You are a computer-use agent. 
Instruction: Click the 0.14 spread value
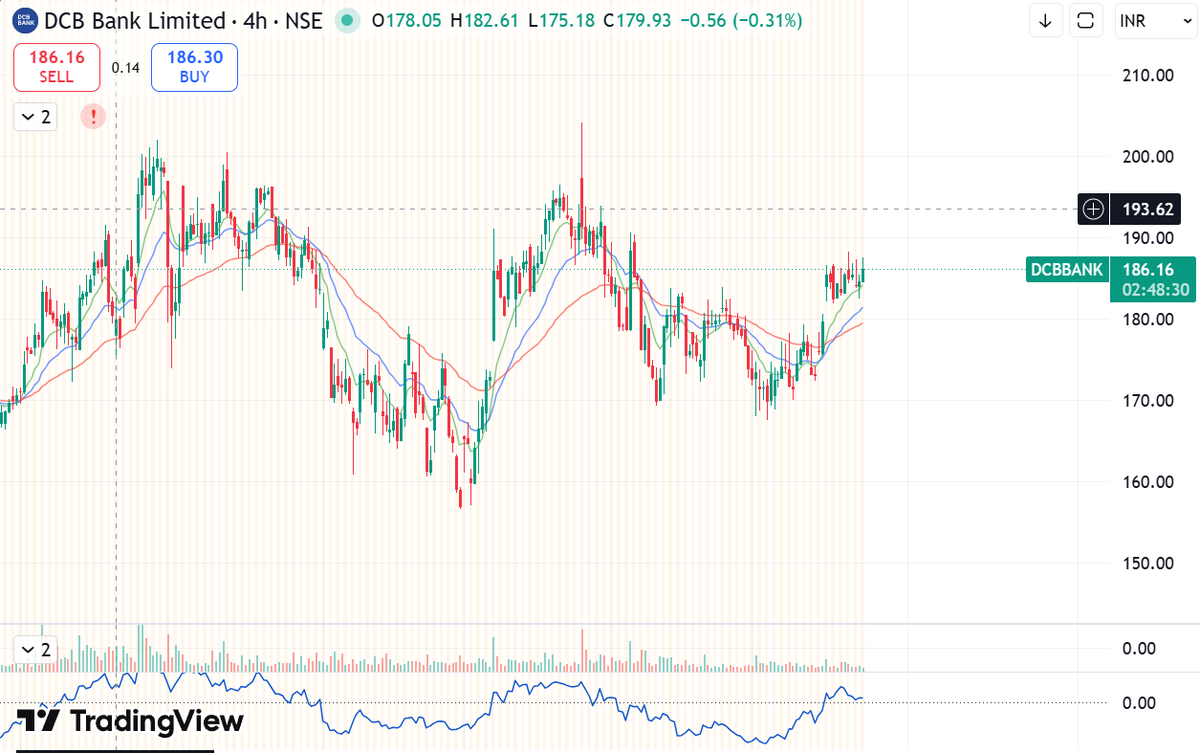tap(125, 68)
